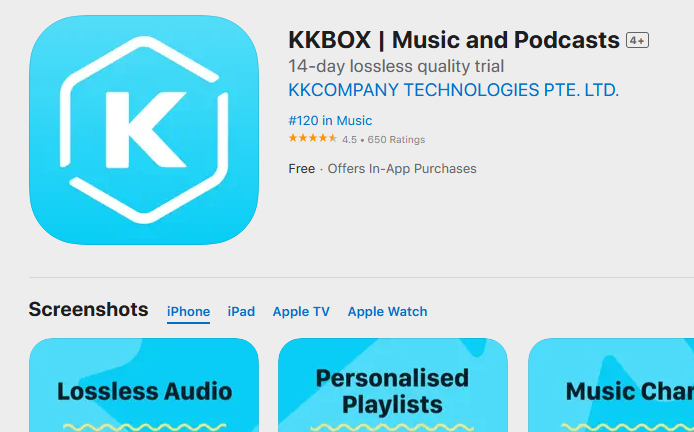Open KKCOMPANY TECHNOLOGIES PTE. LTD. developer page

click(x=453, y=90)
